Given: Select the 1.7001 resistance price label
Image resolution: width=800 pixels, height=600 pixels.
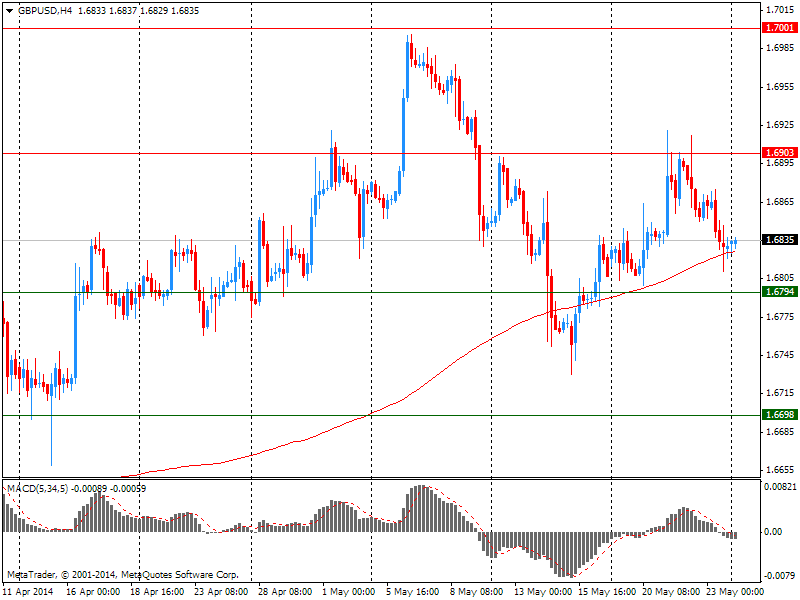Looking at the screenshot, I should click(x=780, y=28).
